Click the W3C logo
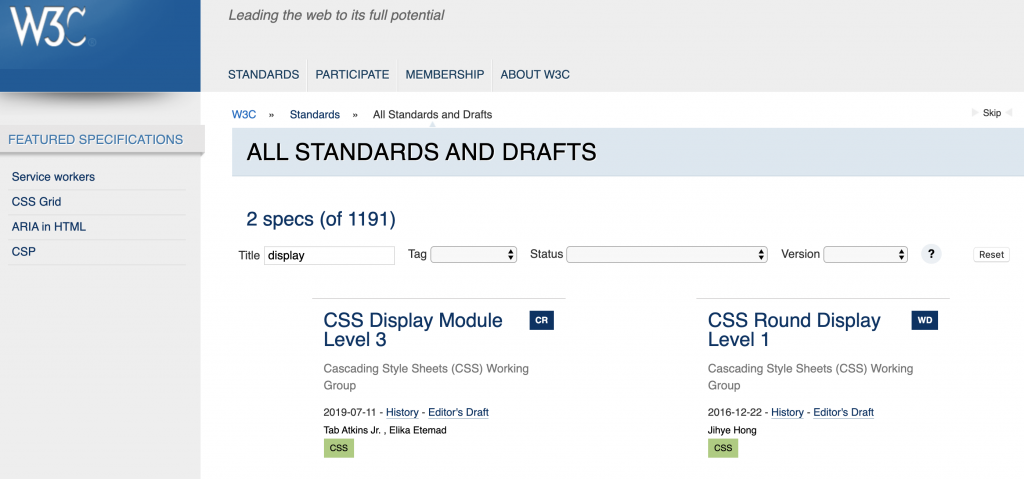This screenshot has width=1024, height=479. (52, 27)
